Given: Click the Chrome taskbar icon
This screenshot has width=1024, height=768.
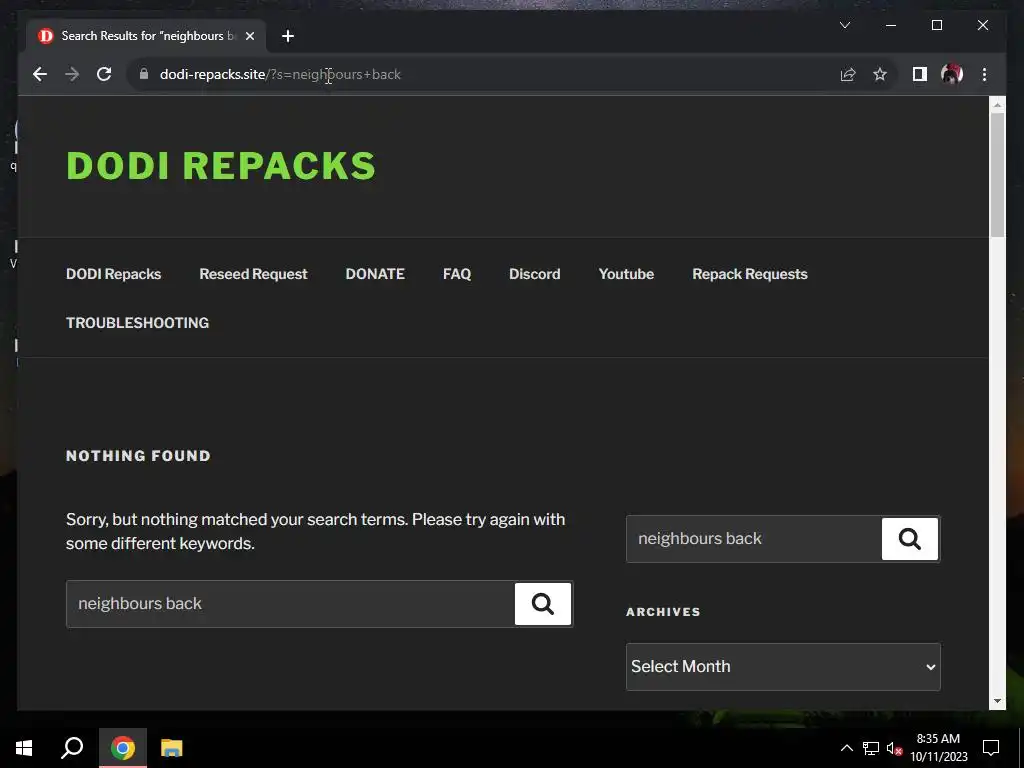Looking at the screenshot, I should point(123,748).
